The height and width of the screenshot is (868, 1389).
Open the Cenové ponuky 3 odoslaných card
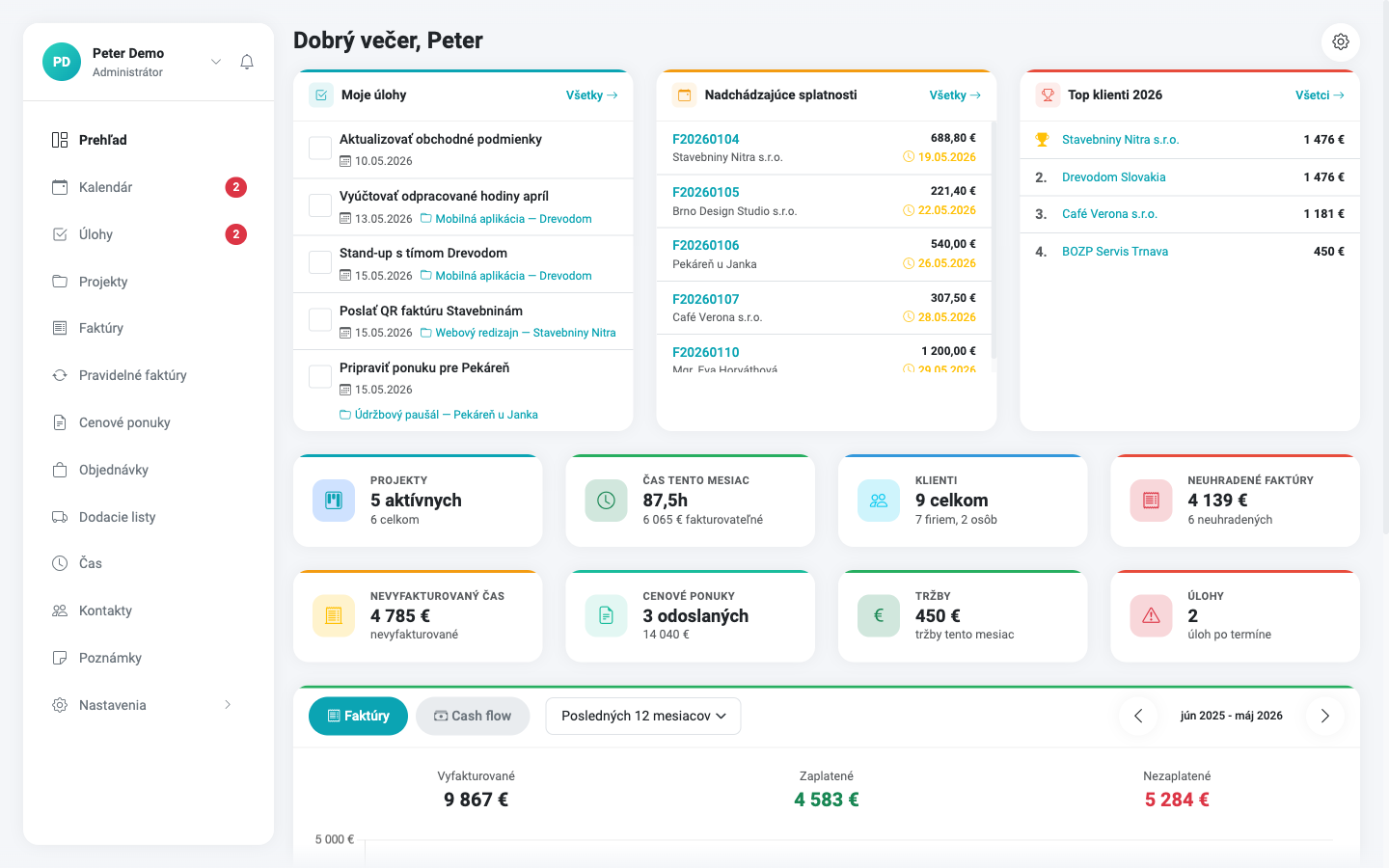(x=691, y=616)
